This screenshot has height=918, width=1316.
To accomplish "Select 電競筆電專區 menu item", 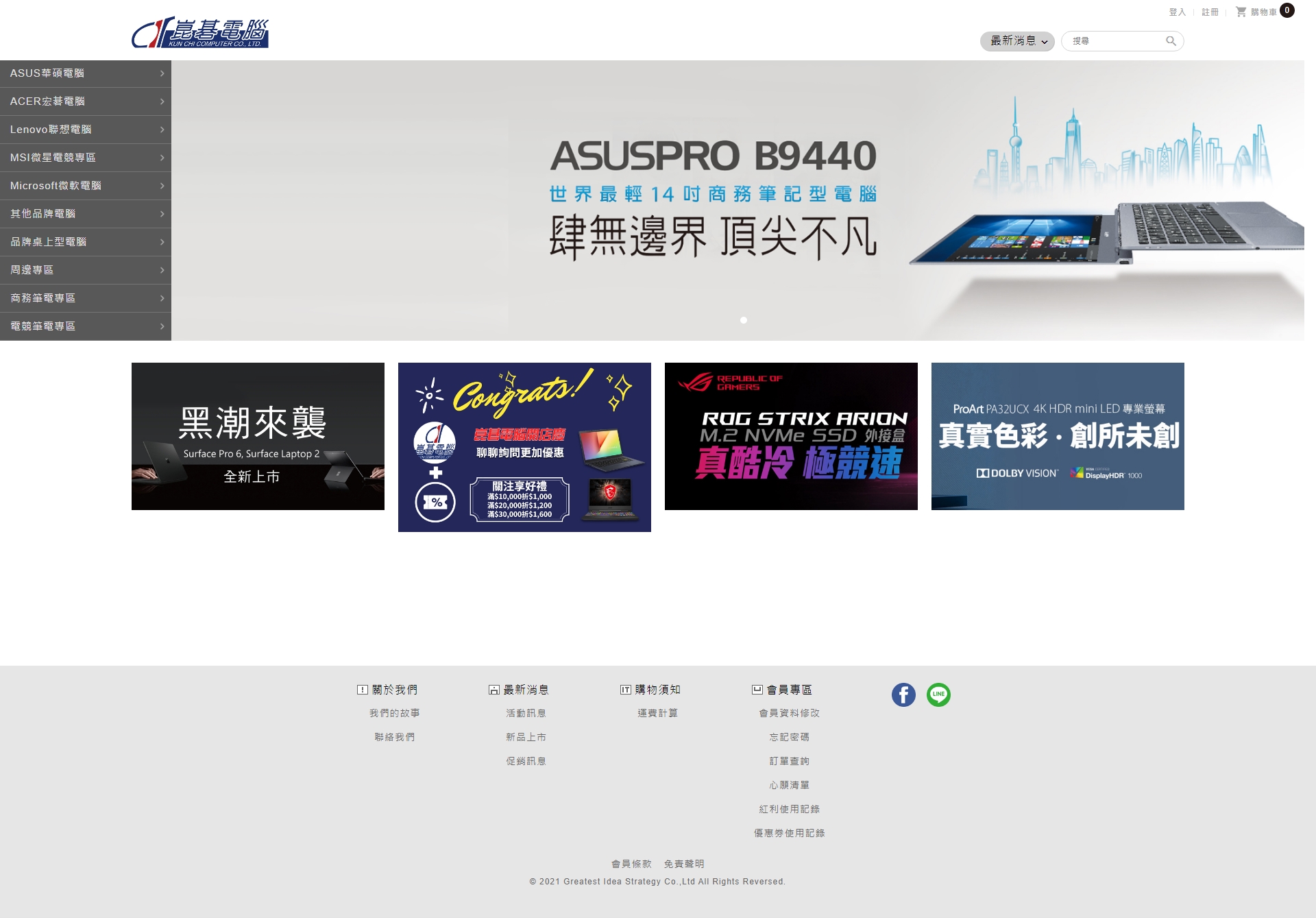I will (86, 326).
